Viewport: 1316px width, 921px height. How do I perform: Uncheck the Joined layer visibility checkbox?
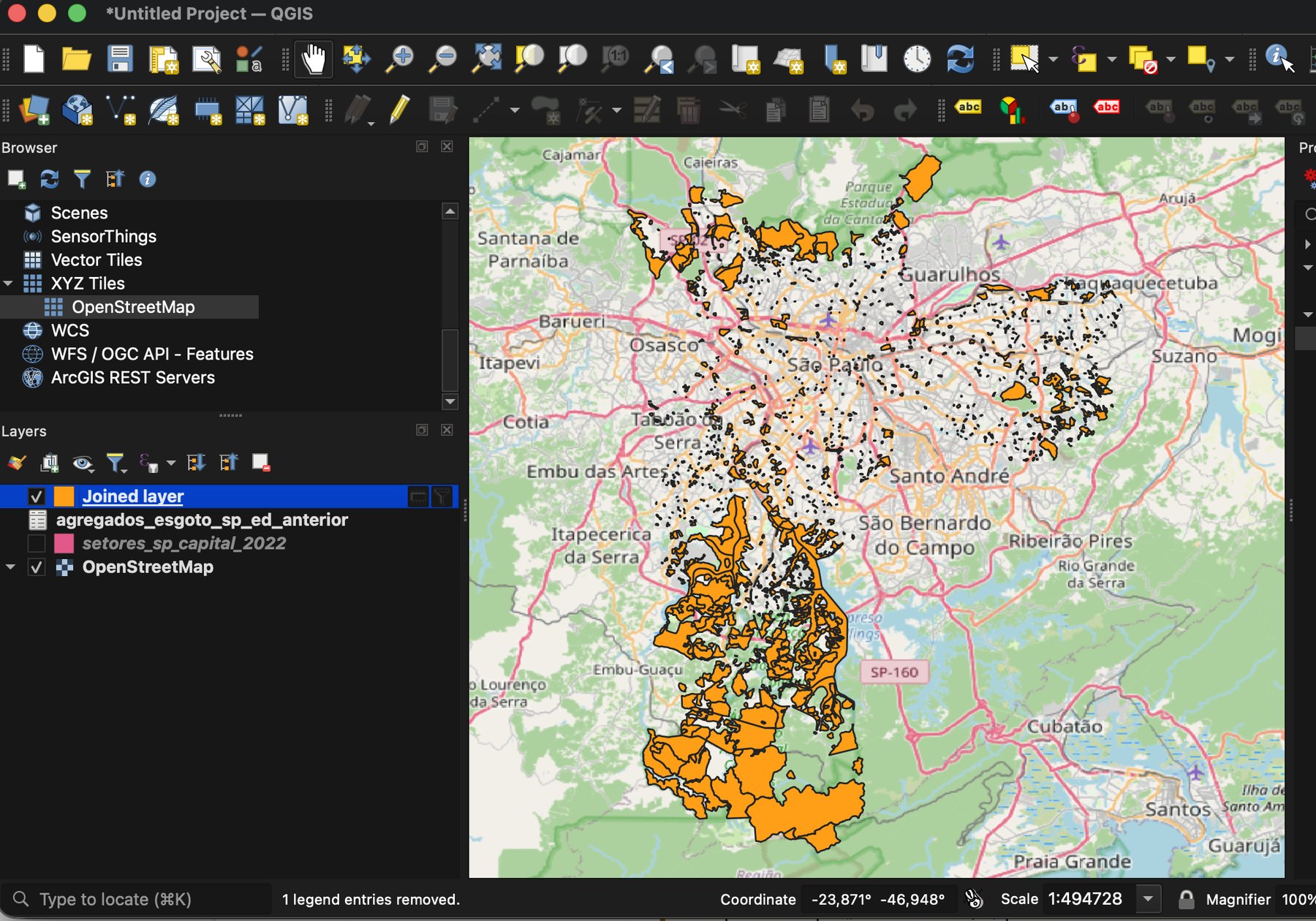pos(36,496)
